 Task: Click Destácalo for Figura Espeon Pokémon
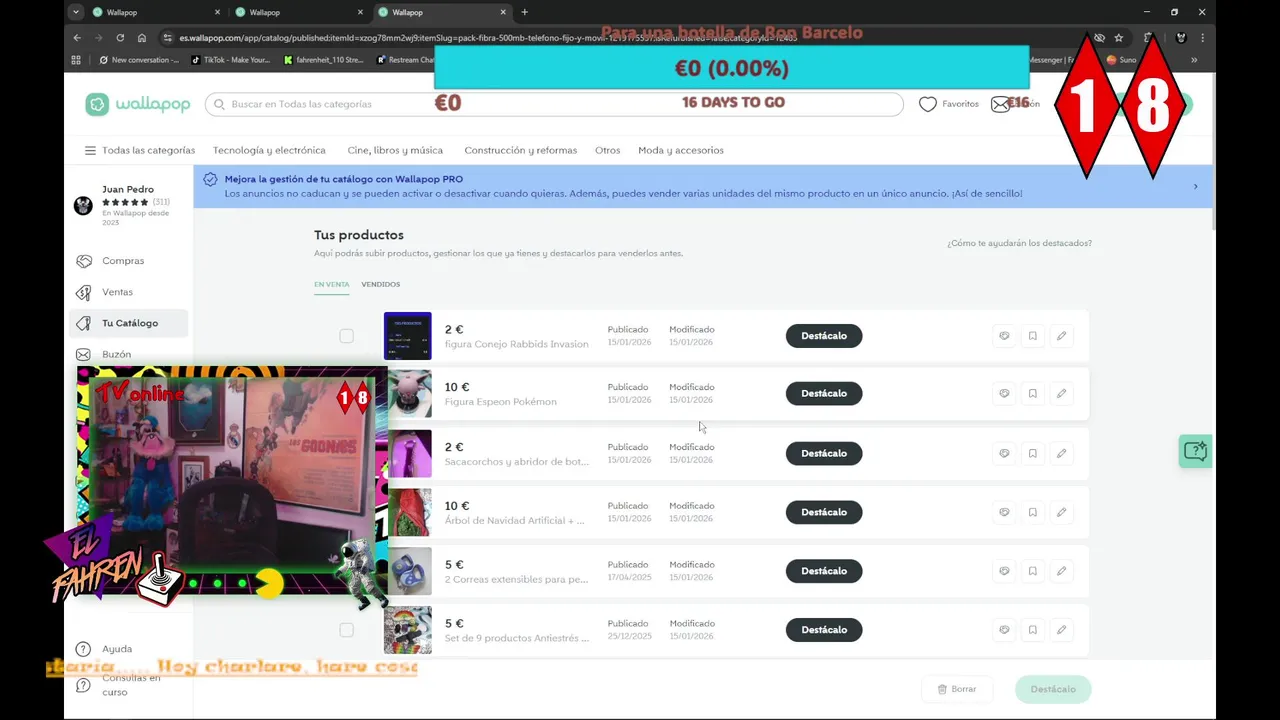824,394
